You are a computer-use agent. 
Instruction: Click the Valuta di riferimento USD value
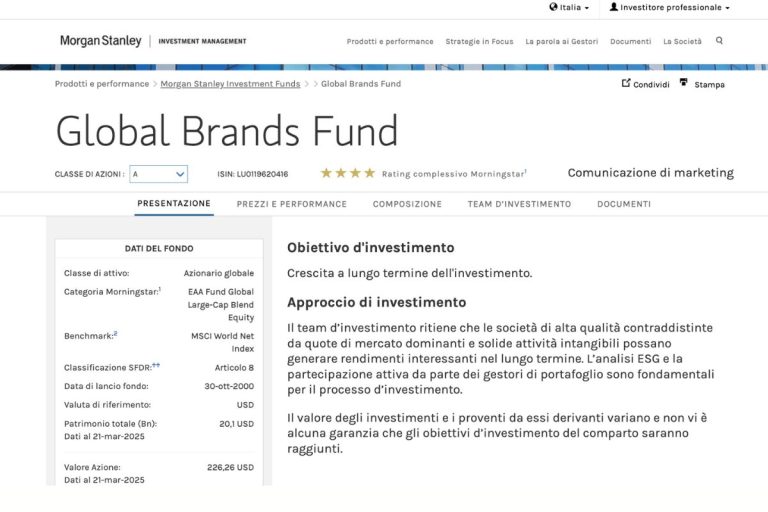pos(245,405)
